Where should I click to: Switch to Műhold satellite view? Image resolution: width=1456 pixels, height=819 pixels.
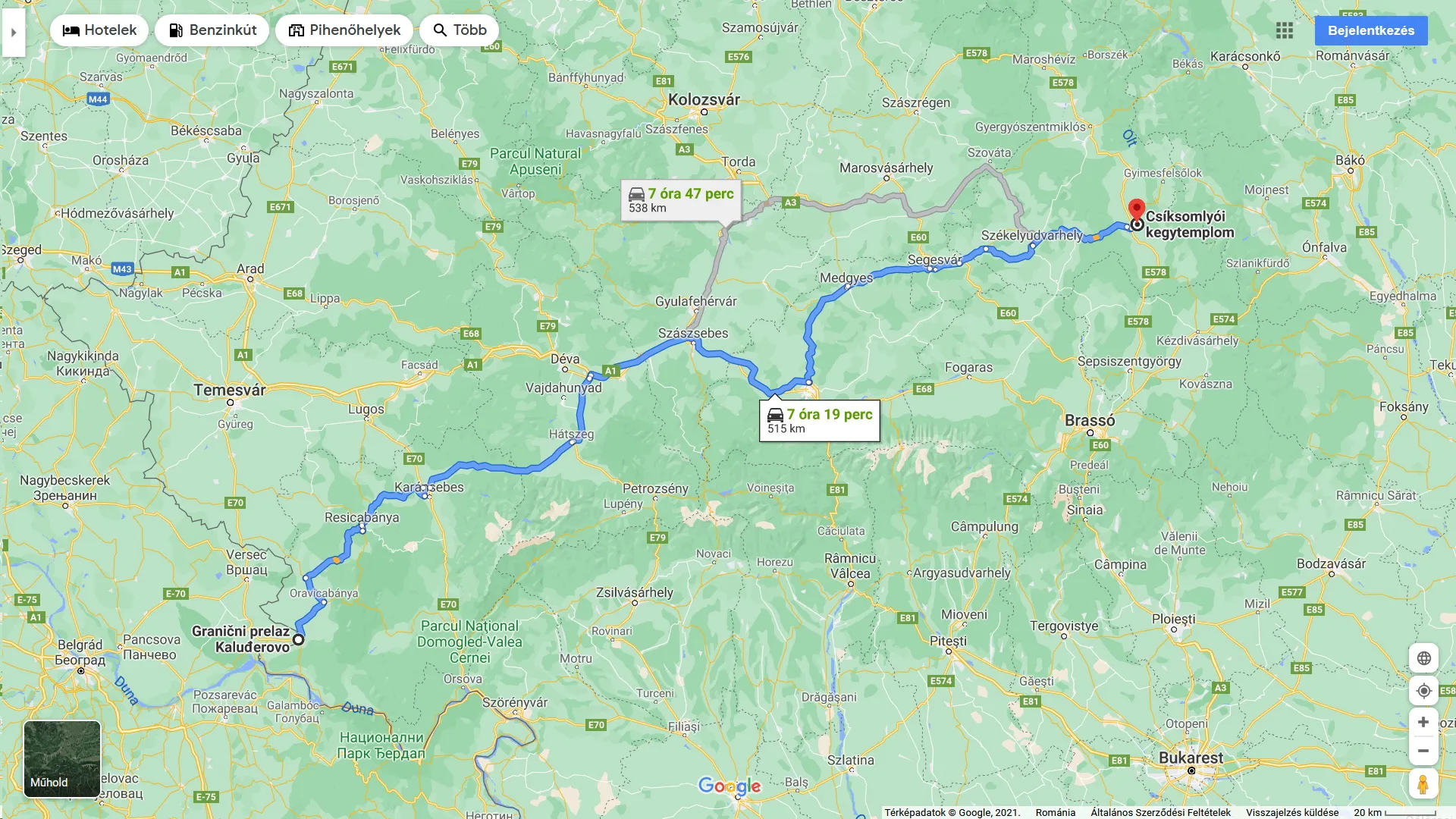[x=62, y=759]
